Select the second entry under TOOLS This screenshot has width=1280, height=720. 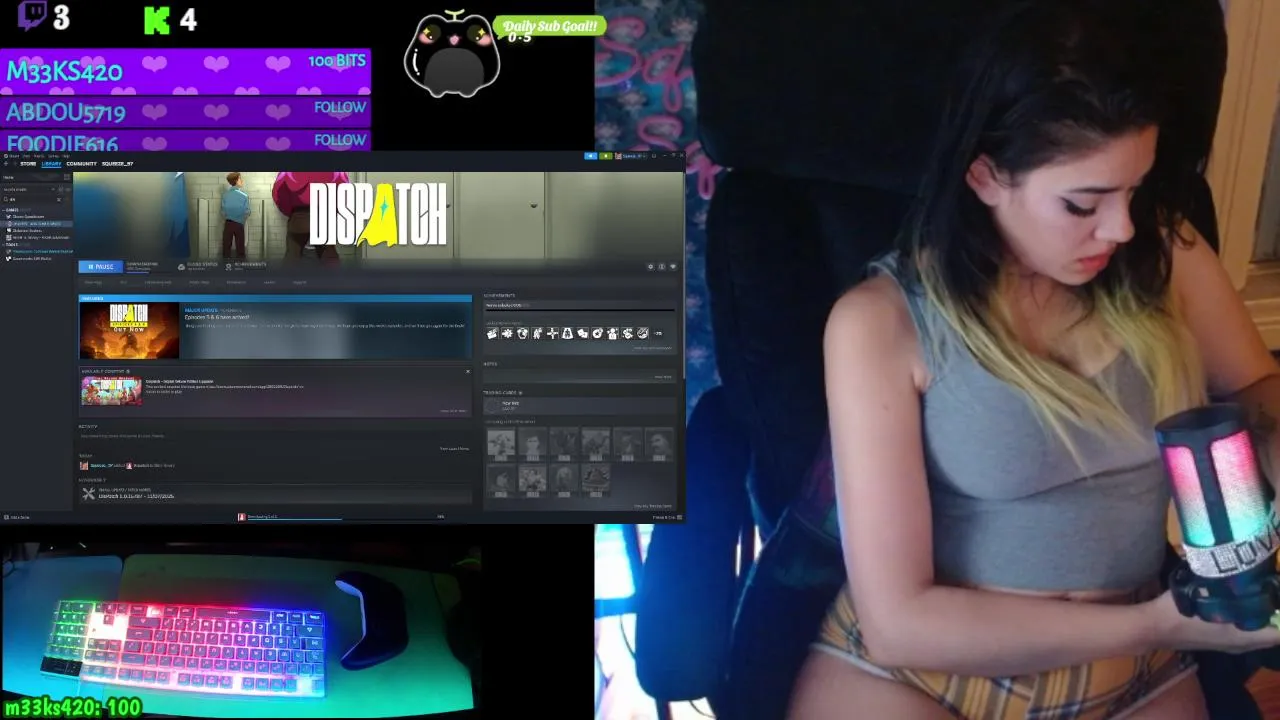pyautogui.click(x=31, y=258)
